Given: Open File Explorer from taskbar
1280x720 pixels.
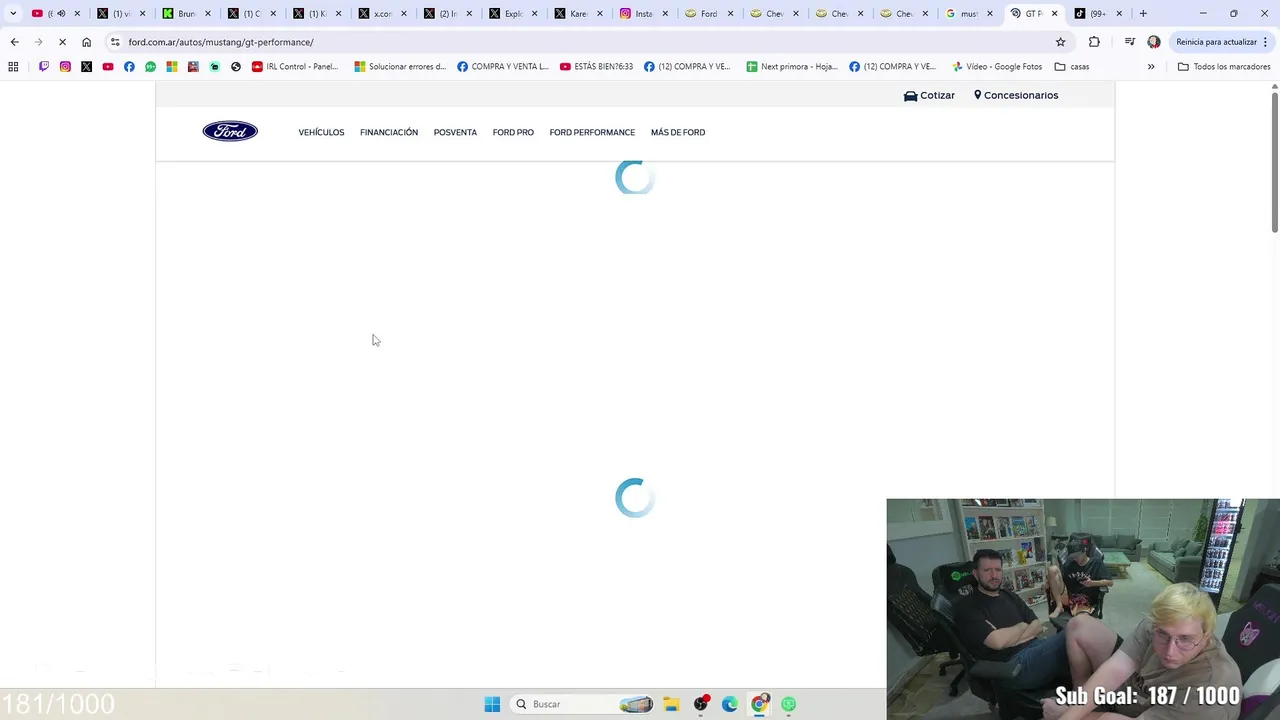Looking at the screenshot, I should click(x=671, y=704).
